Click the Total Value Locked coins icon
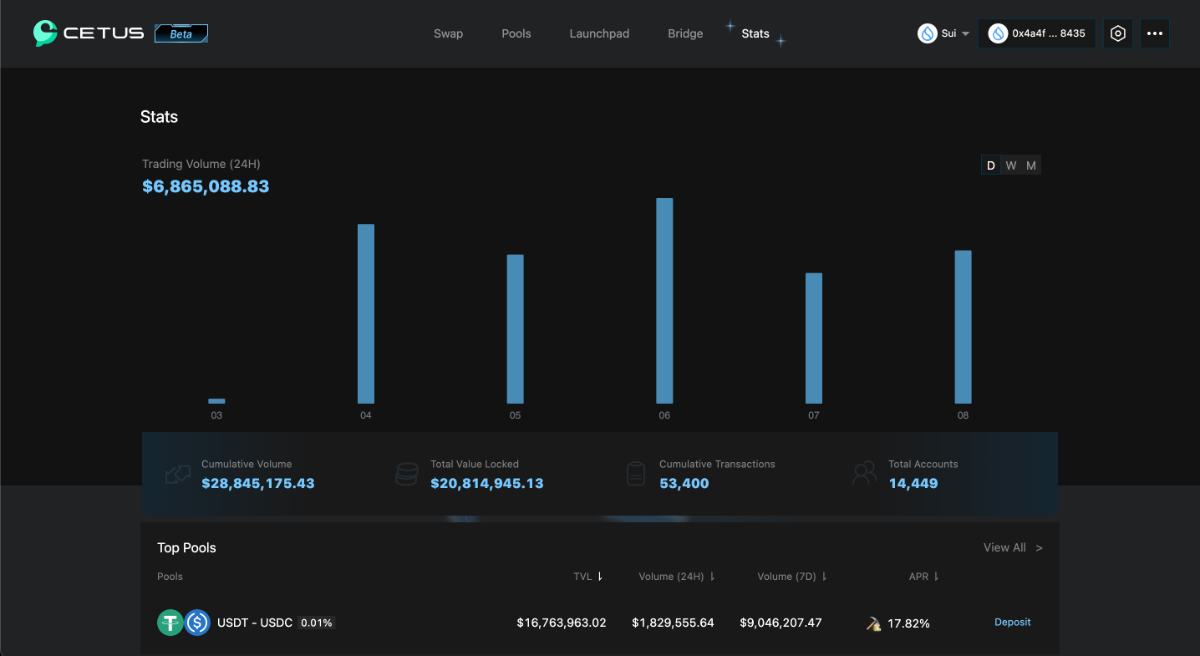Viewport: 1200px width, 656px height. 406,474
